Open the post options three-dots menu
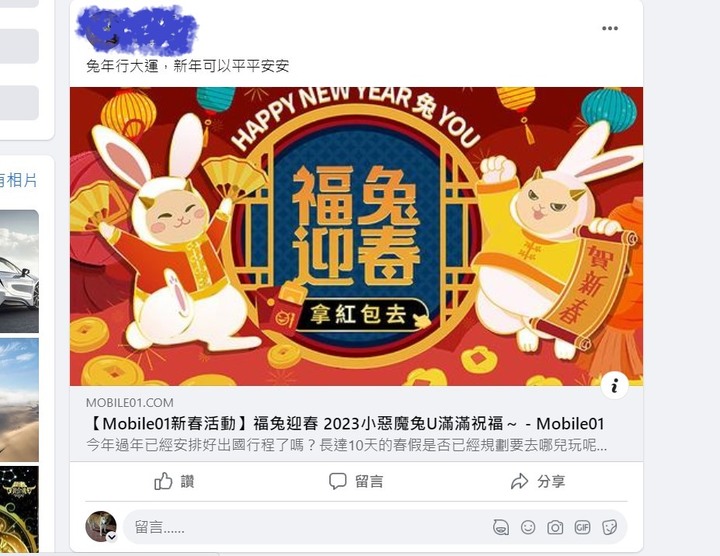 click(610, 28)
